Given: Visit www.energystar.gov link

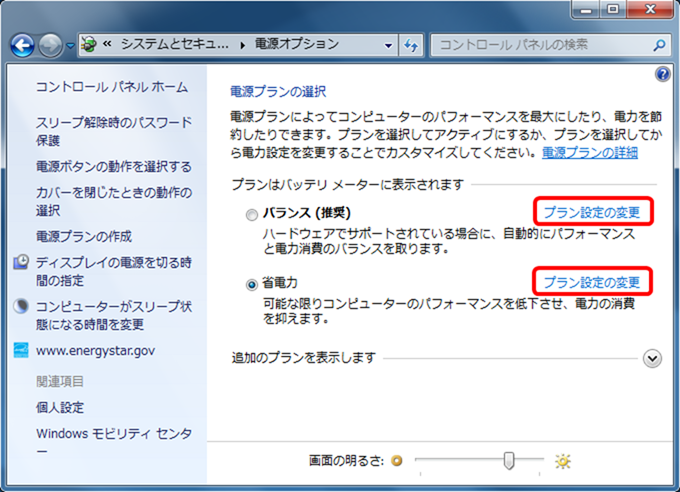Looking at the screenshot, I should (95, 351).
